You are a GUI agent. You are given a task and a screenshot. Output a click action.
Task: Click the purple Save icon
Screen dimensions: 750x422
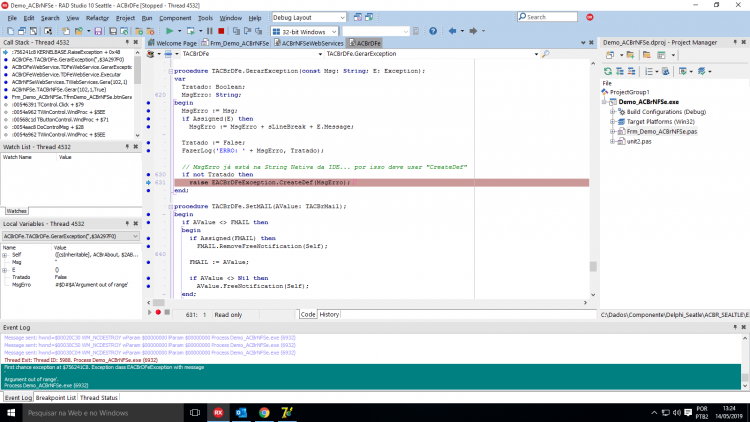tap(98, 31)
